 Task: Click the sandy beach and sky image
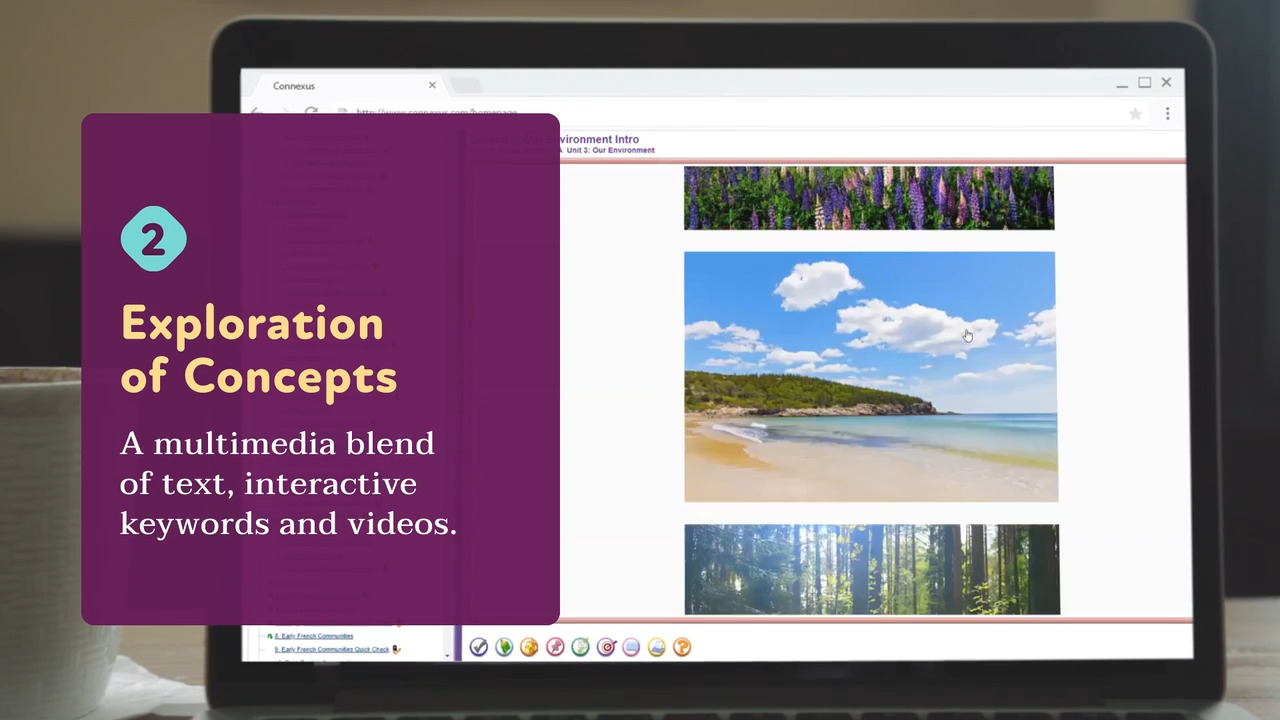coord(870,377)
